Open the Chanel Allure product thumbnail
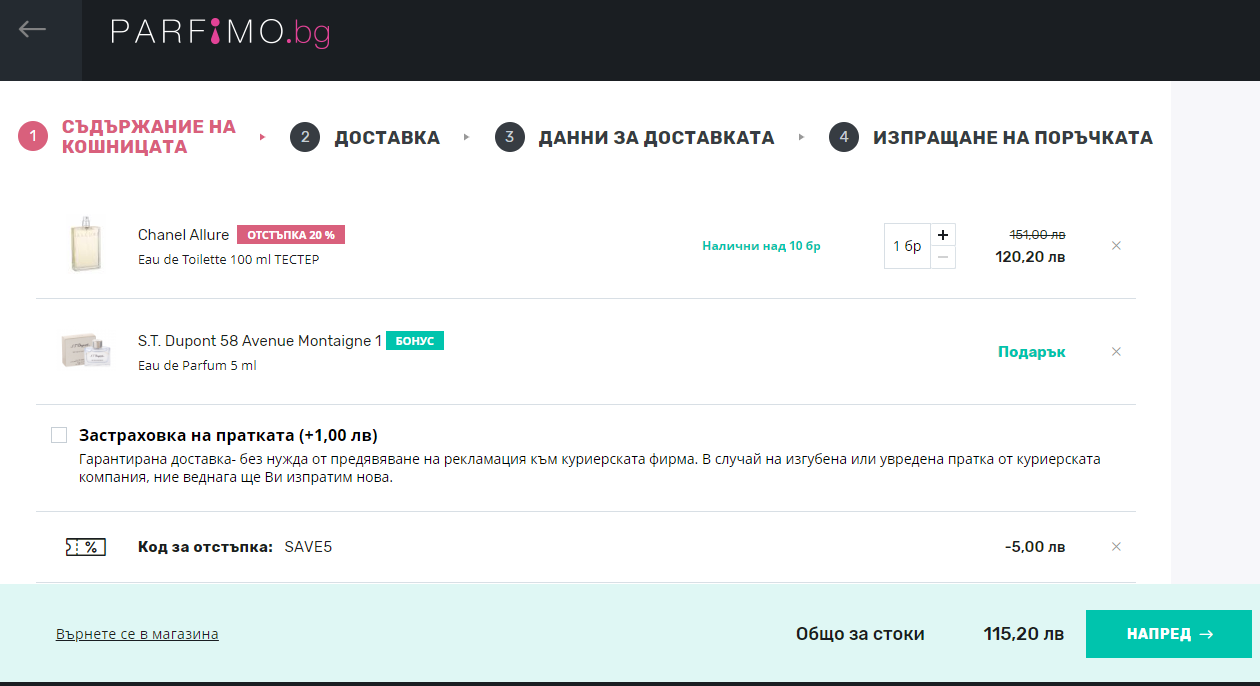1260x686 pixels. (x=85, y=245)
